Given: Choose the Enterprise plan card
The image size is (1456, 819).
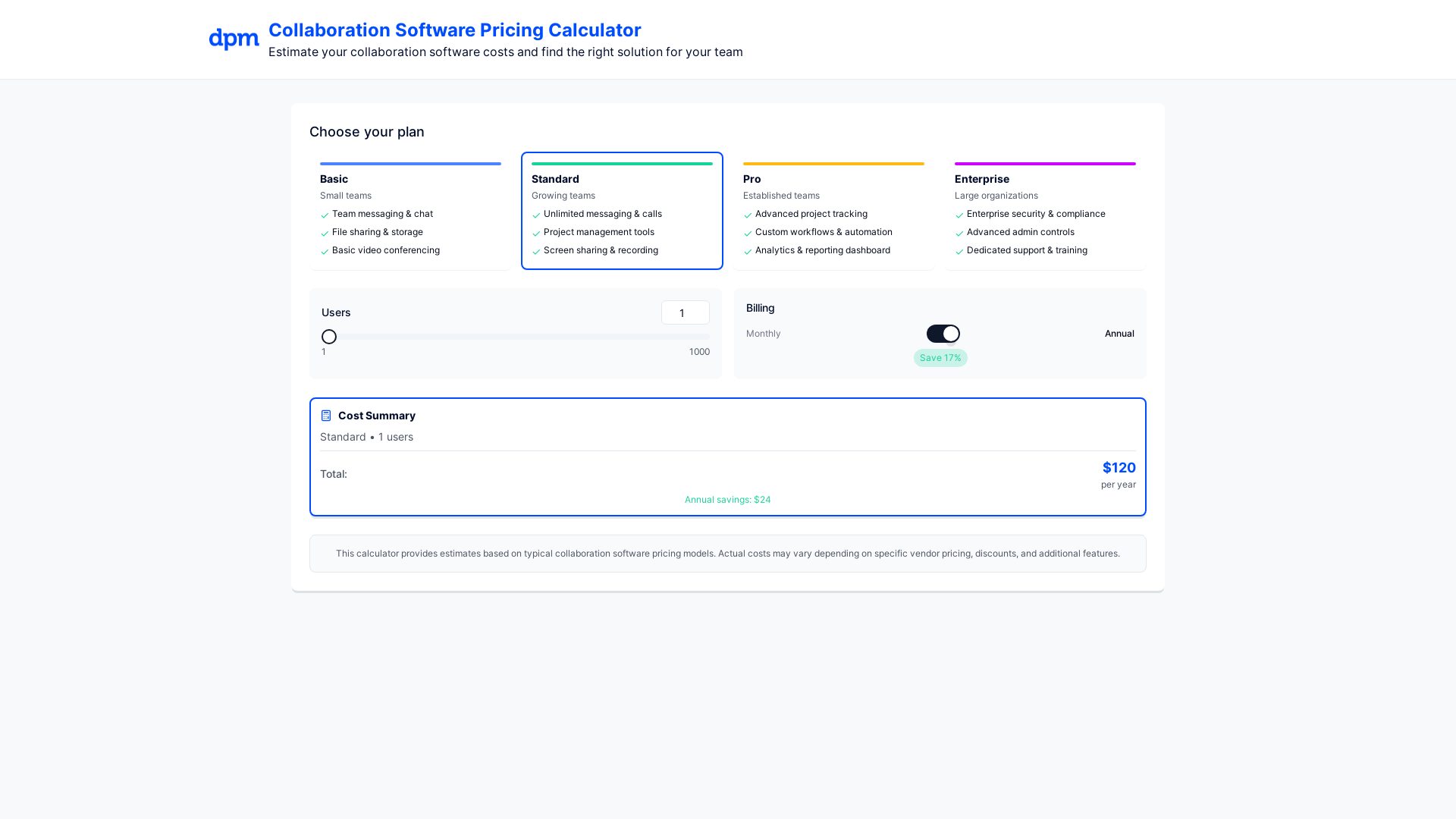Looking at the screenshot, I should tap(1045, 211).
